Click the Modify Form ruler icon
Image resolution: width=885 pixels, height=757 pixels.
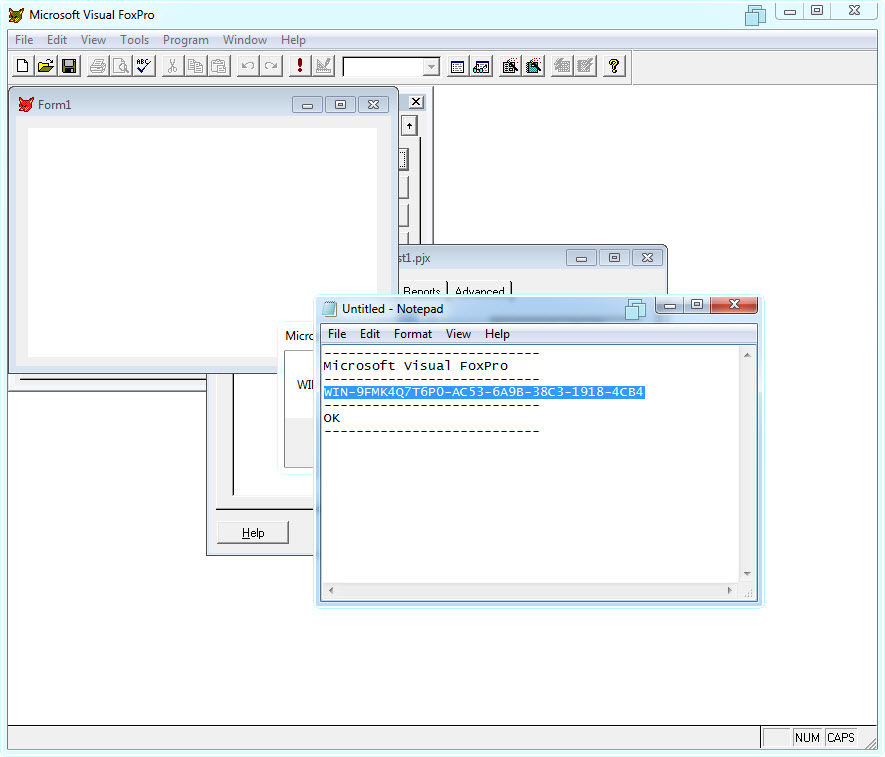[x=323, y=66]
